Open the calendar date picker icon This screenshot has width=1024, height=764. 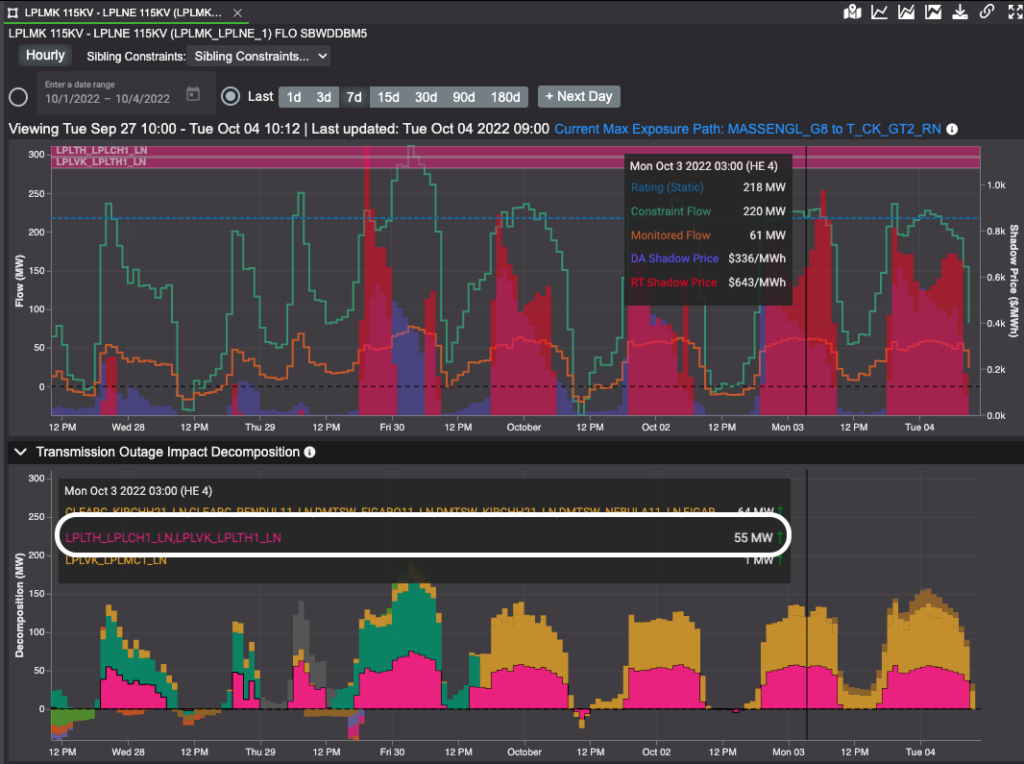coord(193,95)
